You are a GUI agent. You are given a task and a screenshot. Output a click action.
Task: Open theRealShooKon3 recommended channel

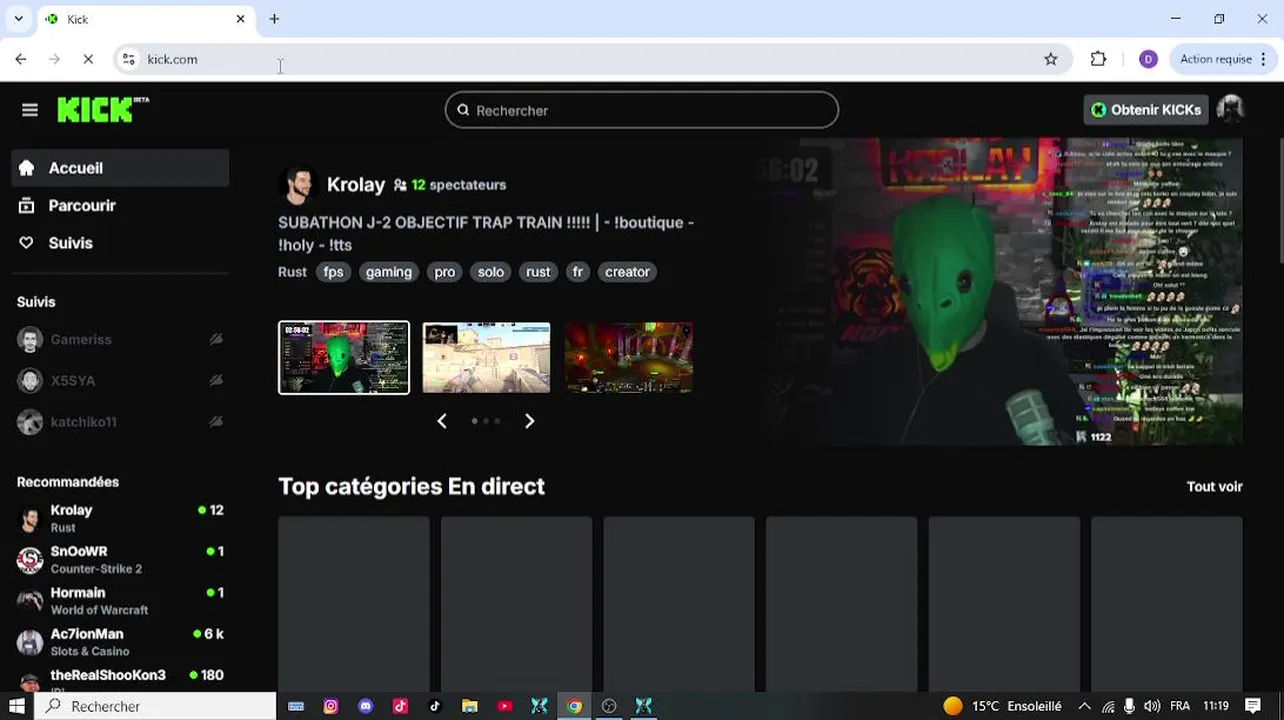click(x=120, y=680)
